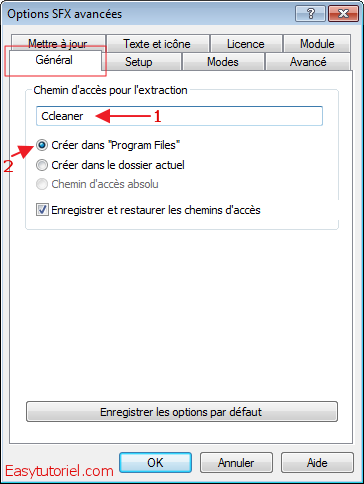Viewport: 364px width, 484px height.
Task: Choose Créer dans le dossier actuel
Action: [x=110, y=165]
